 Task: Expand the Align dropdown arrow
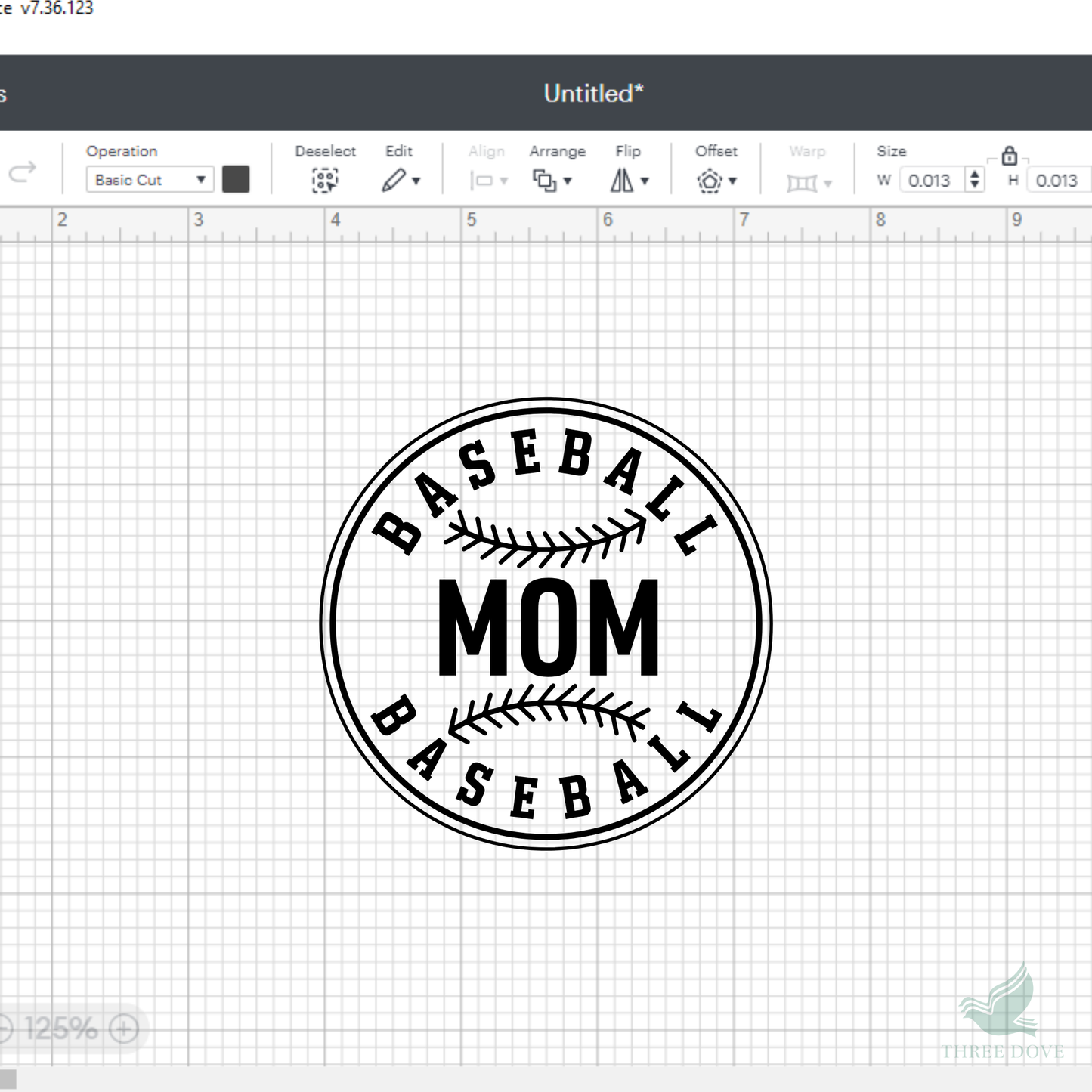click(504, 181)
